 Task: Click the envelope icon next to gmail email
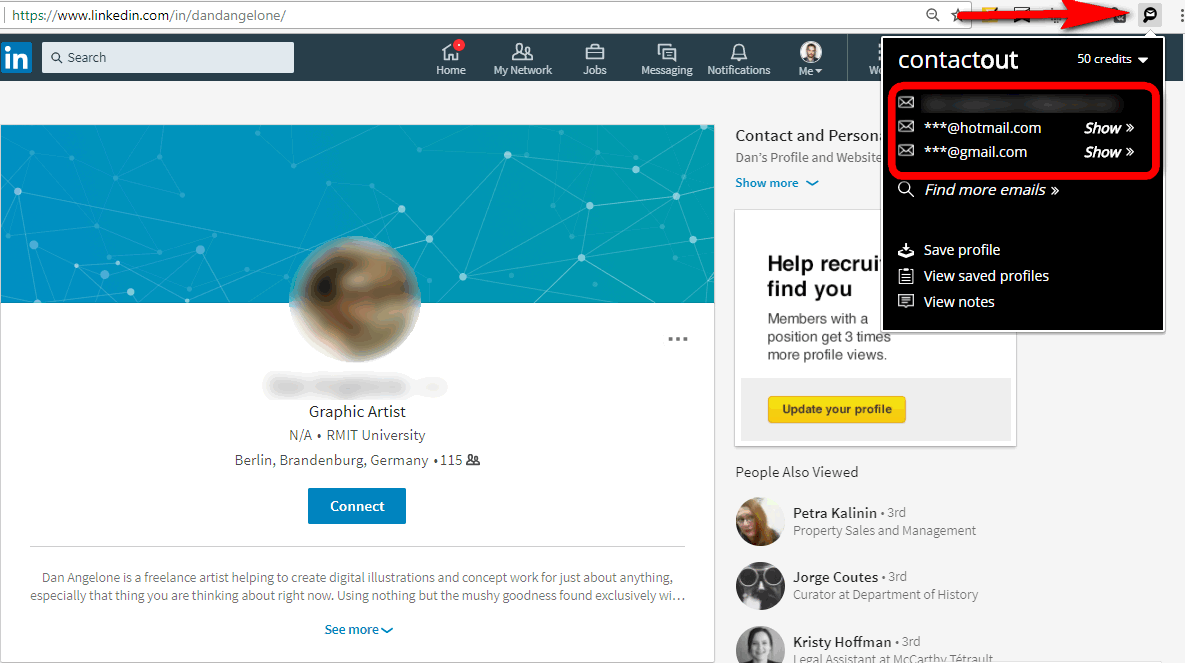[905, 150]
